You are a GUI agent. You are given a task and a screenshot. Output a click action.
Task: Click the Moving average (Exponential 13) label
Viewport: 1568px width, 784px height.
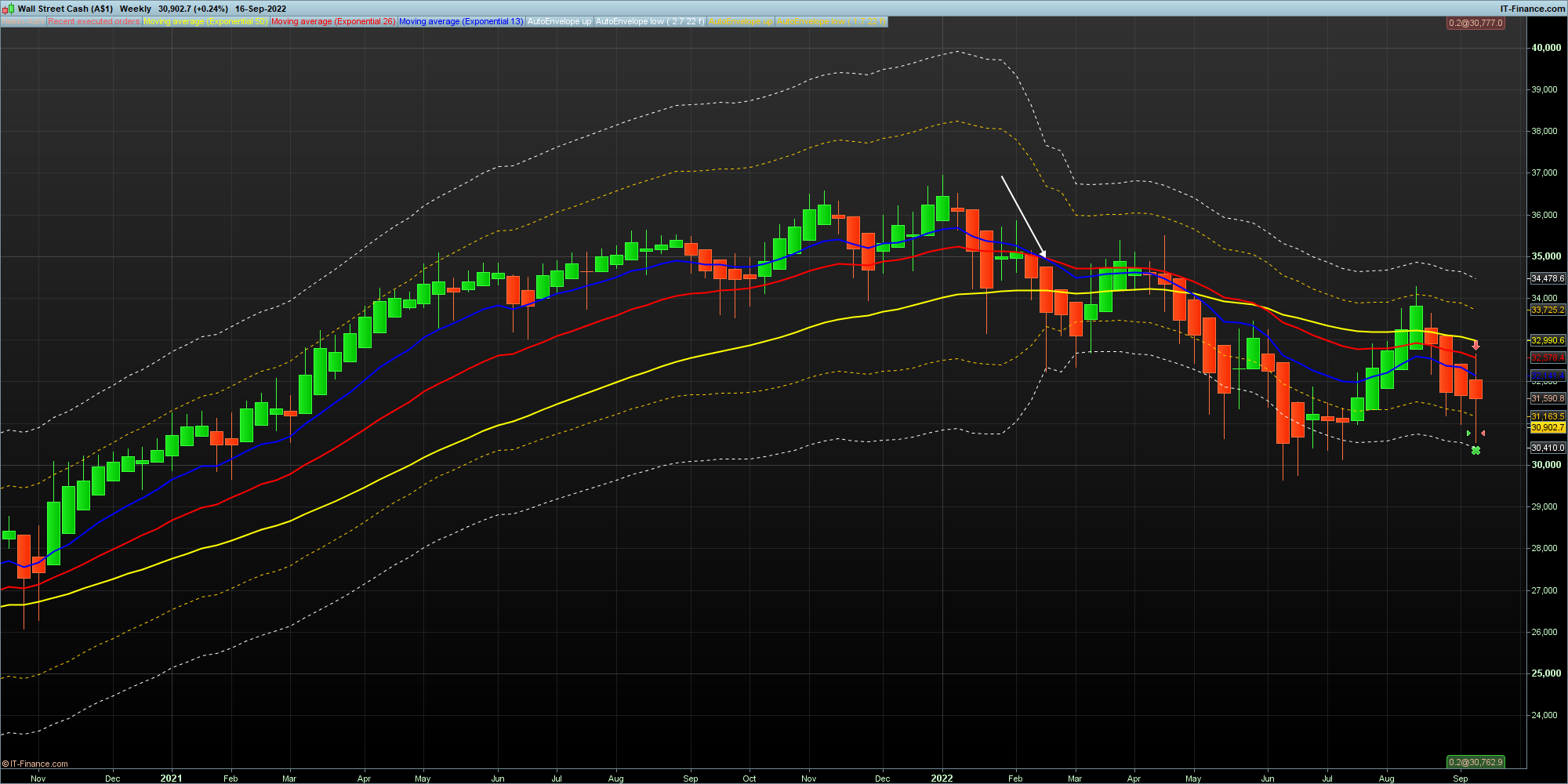pos(461,22)
